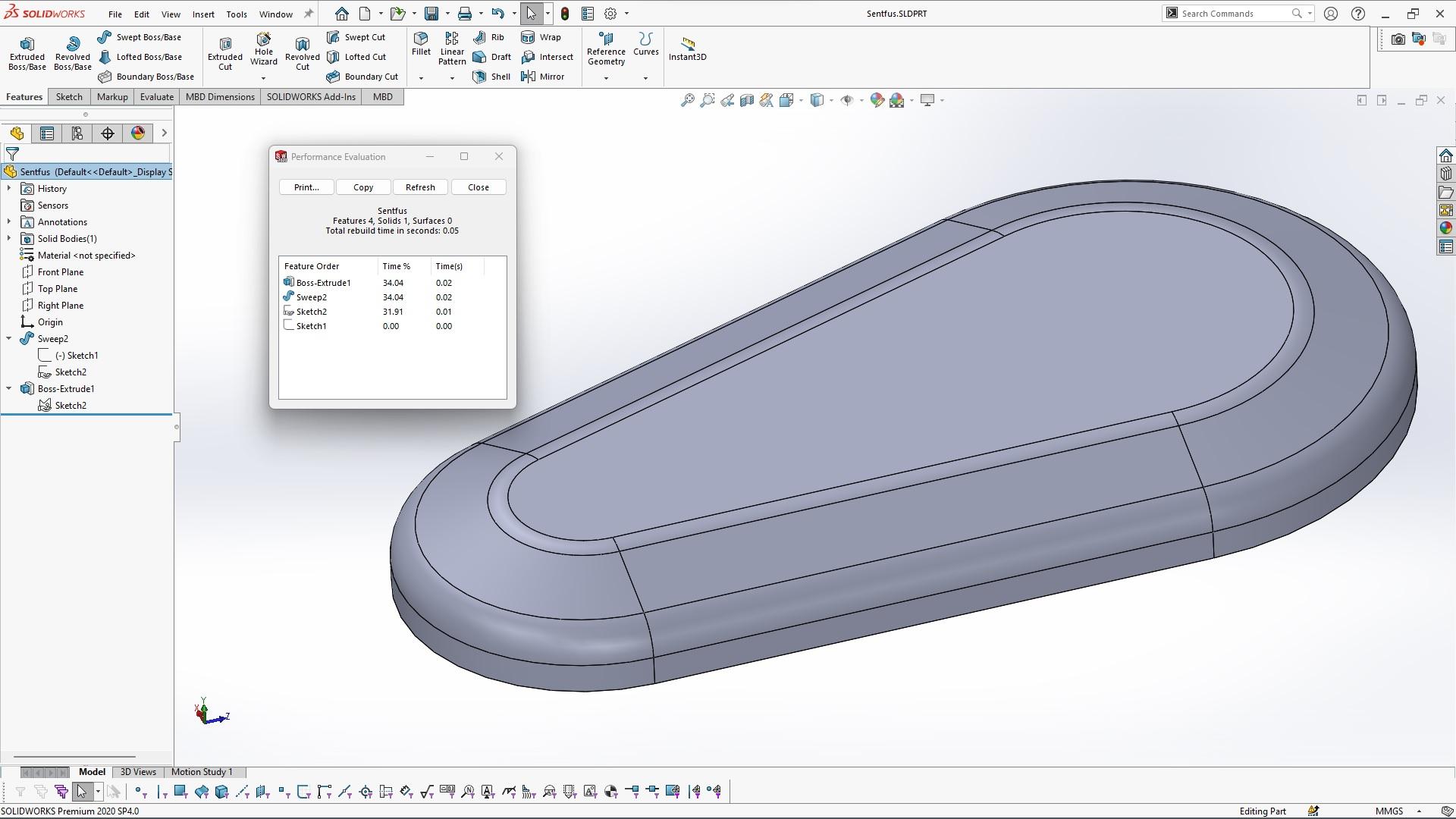Screen dimensions: 1456x819
Task: Activate the Instant3D tool
Action: coord(687,49)
